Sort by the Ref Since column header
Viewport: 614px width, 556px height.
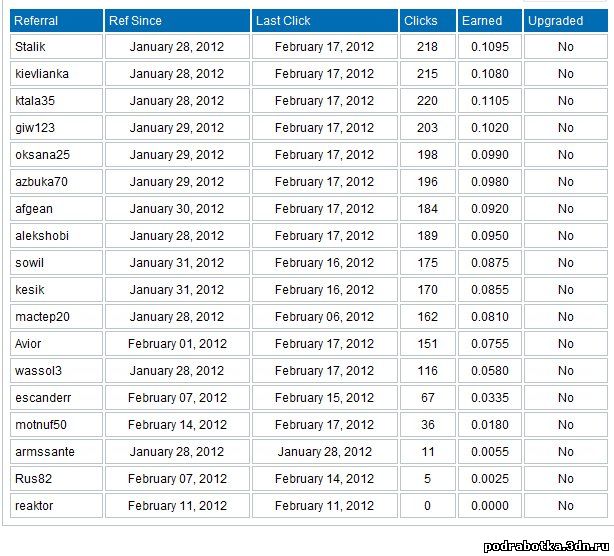135,21
